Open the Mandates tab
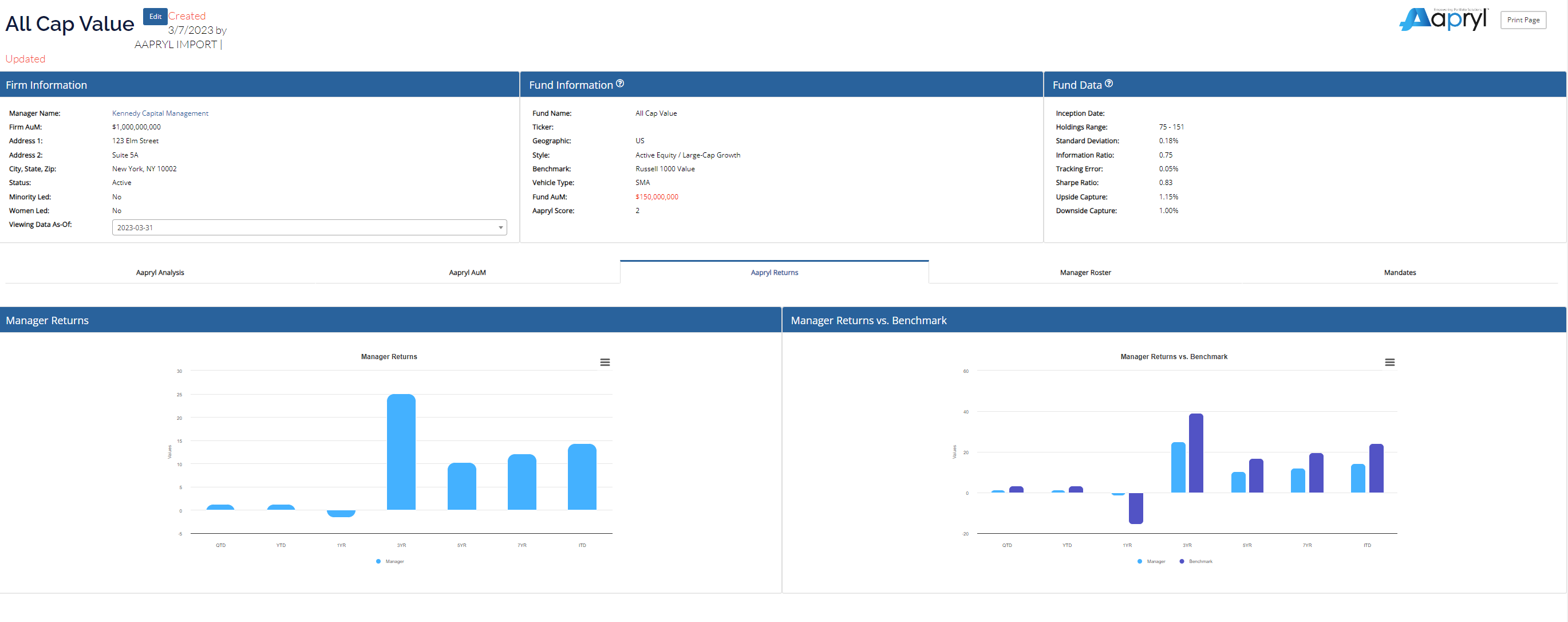The height and width of the screenshot is (622, 1568). [1399, 272]
